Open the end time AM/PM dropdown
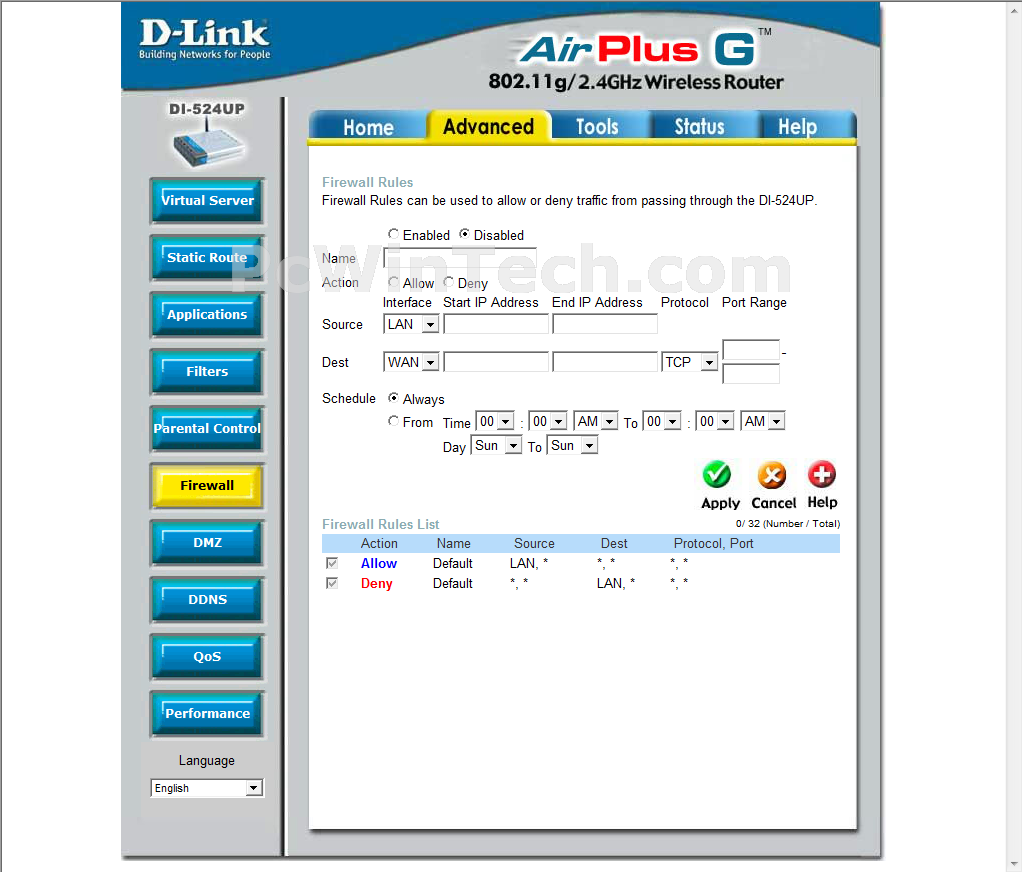The image size is (1022, 872). (x=763, y=421)
